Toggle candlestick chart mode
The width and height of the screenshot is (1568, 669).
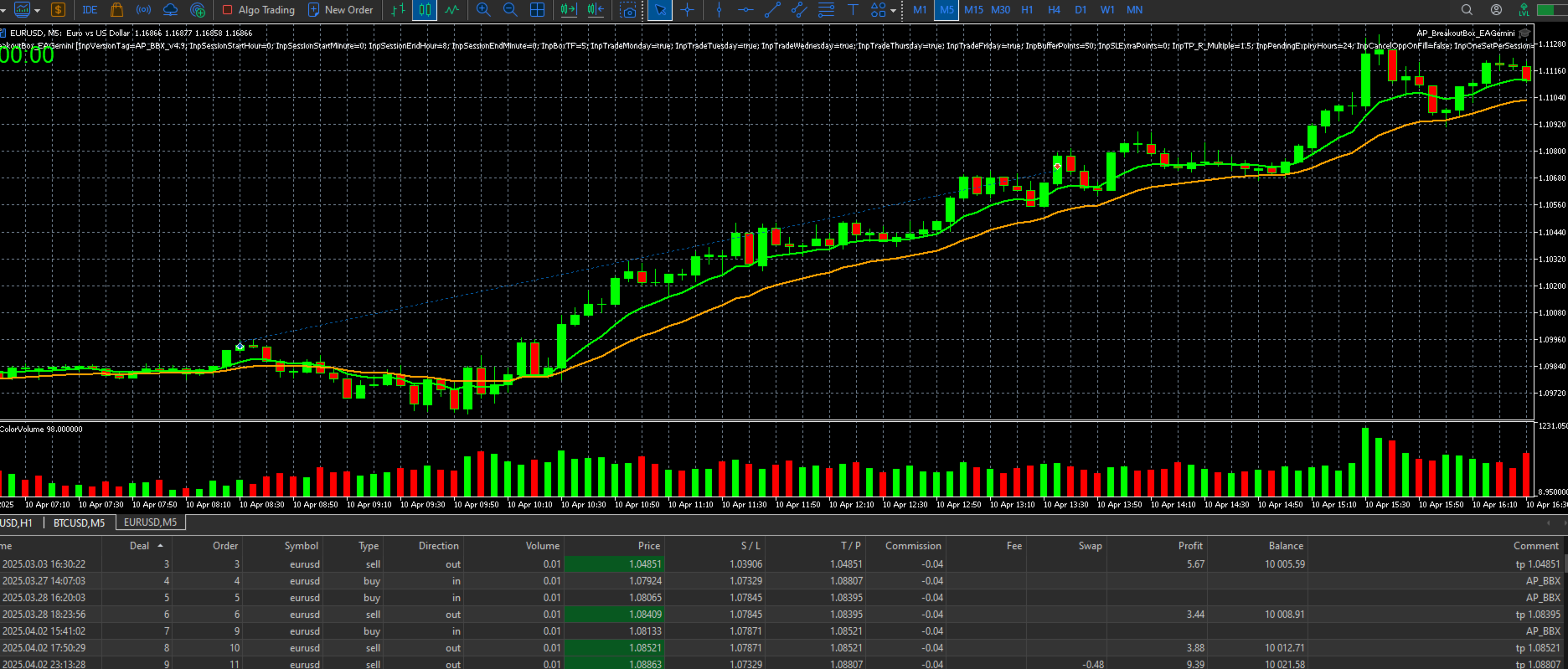coord(425,10)
